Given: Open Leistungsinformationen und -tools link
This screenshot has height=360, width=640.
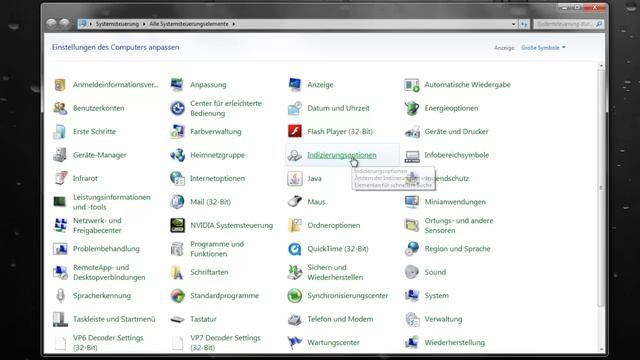Looking at the screenshot, I should tap(111, 202).
